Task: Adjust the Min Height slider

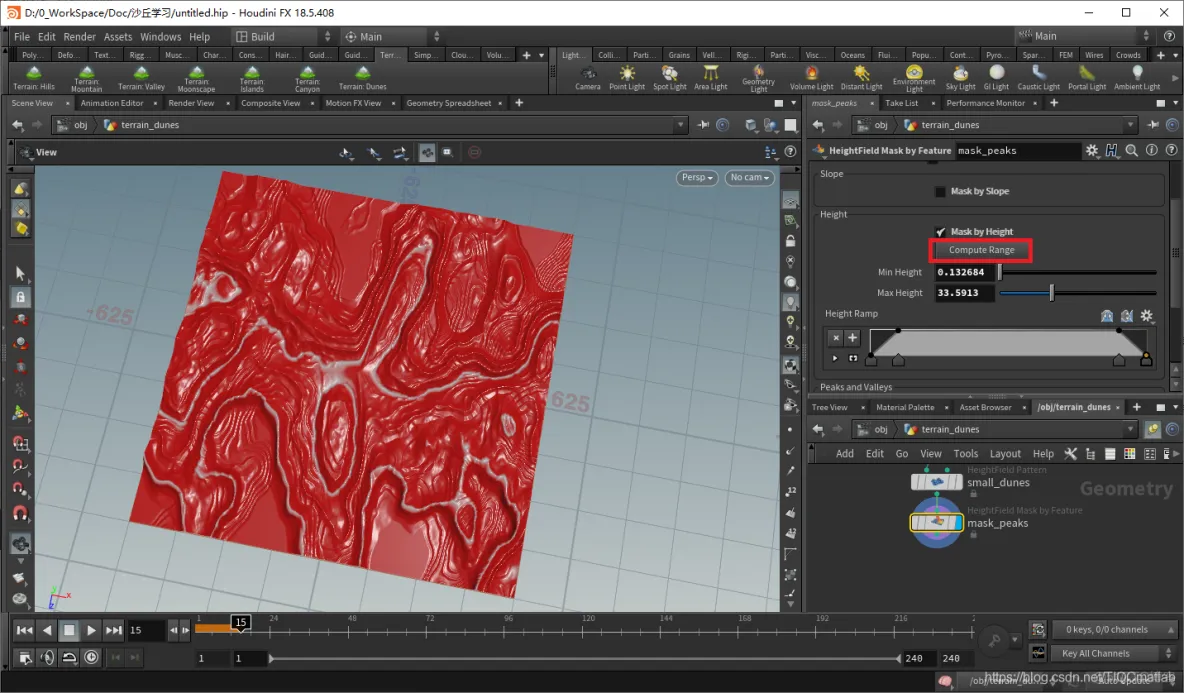Action: pyautogui.click(x=1078, y=272)
